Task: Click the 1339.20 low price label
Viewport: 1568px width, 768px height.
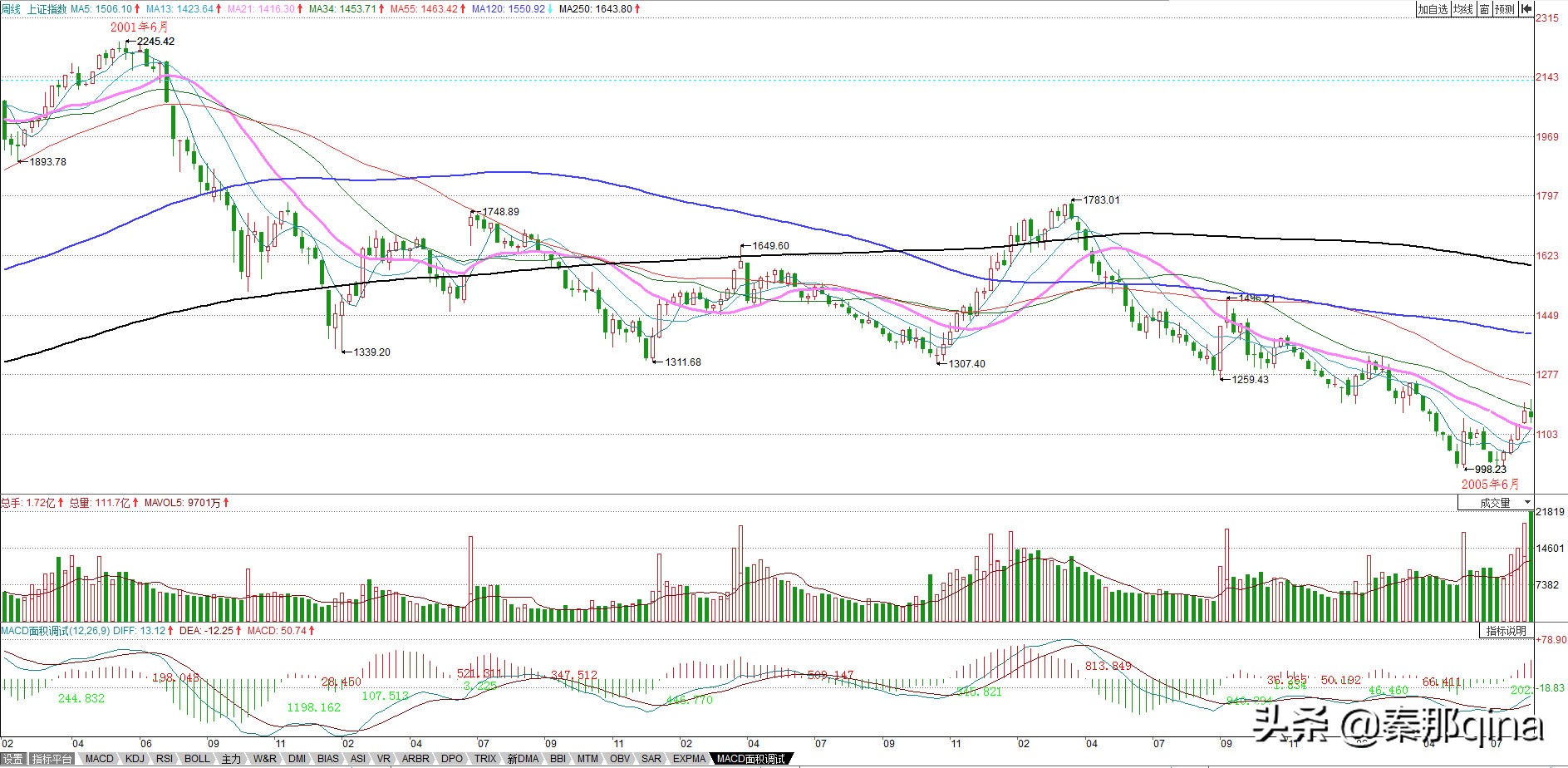Action: click(x=371, y=352)
